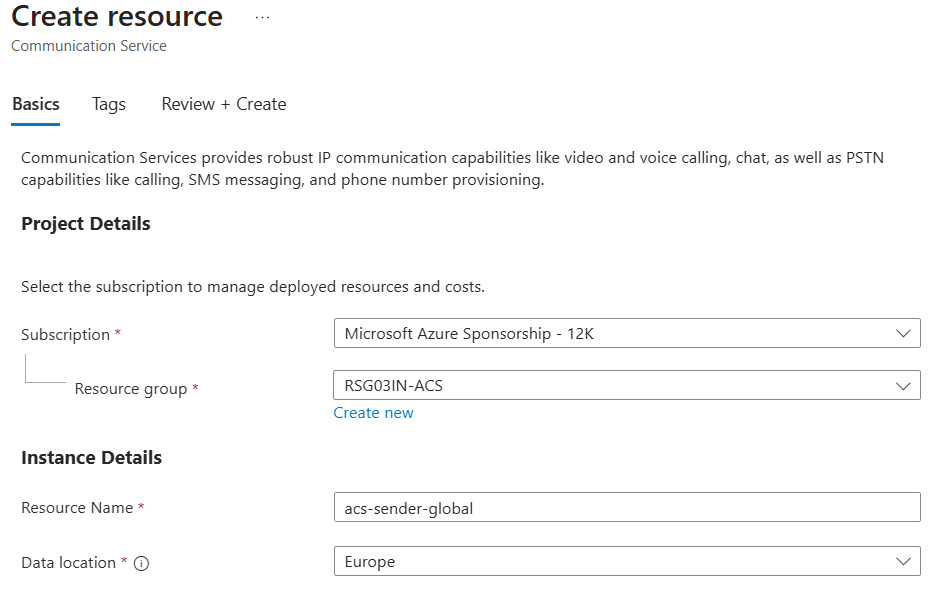Click the Subscription field label
This screenshot has height=607, width=942.
(65, 334)
